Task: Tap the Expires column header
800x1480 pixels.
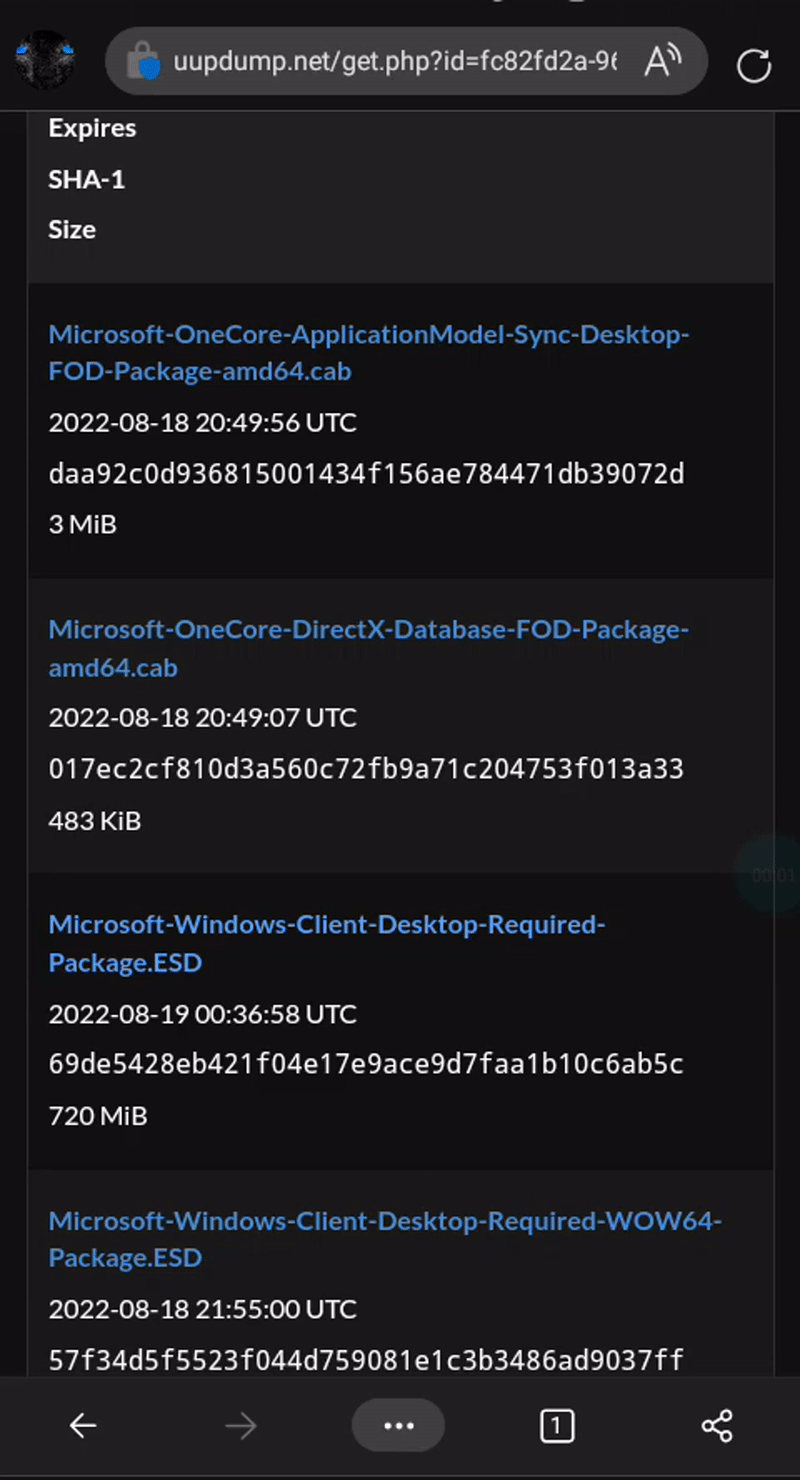Action: click(92, 127)
